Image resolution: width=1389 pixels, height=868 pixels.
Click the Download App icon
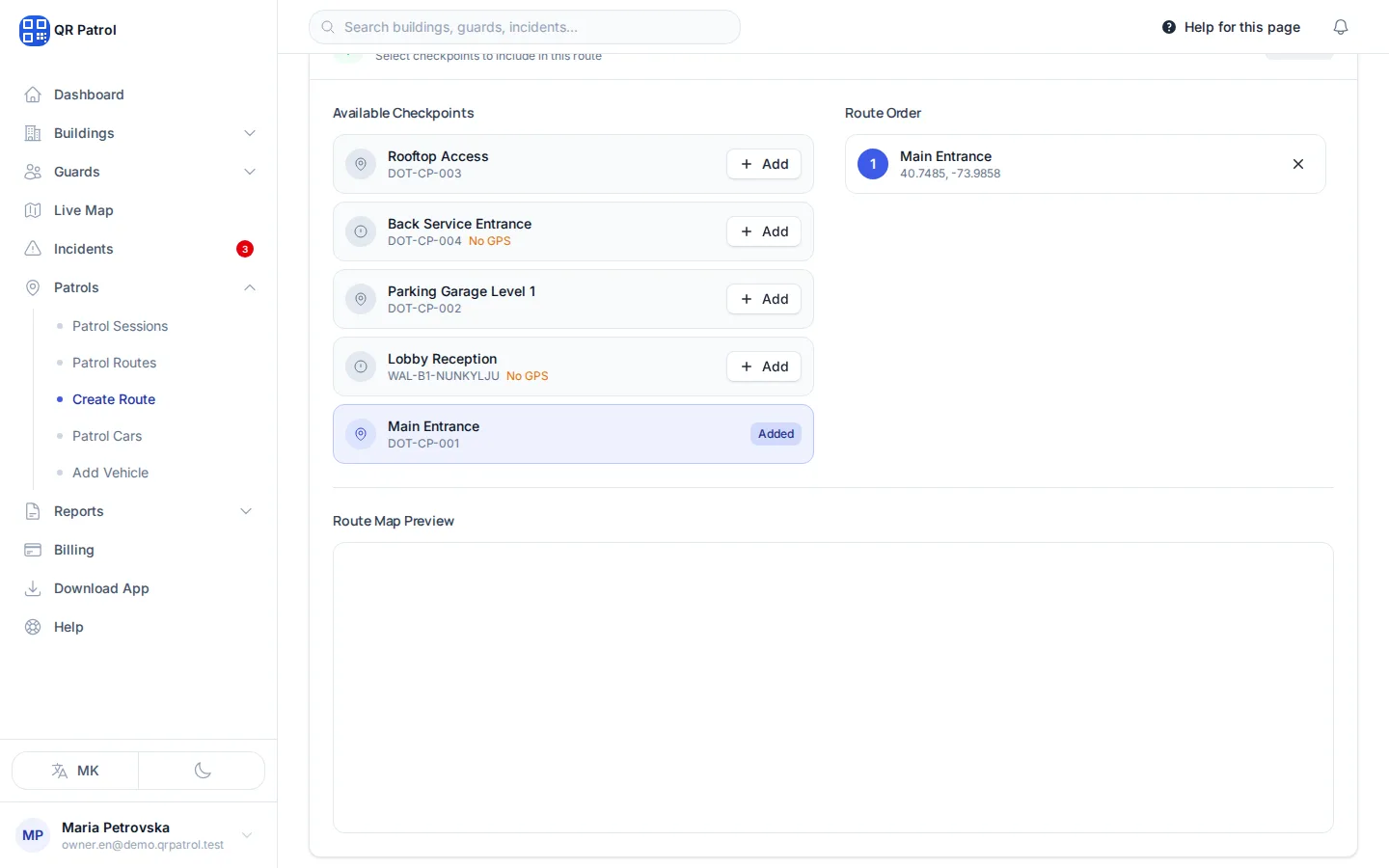[33, 588]
